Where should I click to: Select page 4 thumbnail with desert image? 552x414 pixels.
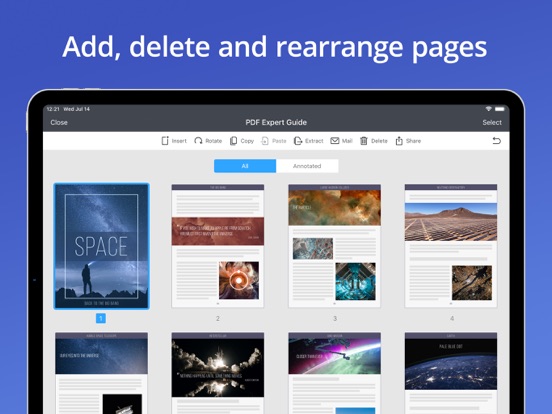pyautogui.click(x=451, y=246)
